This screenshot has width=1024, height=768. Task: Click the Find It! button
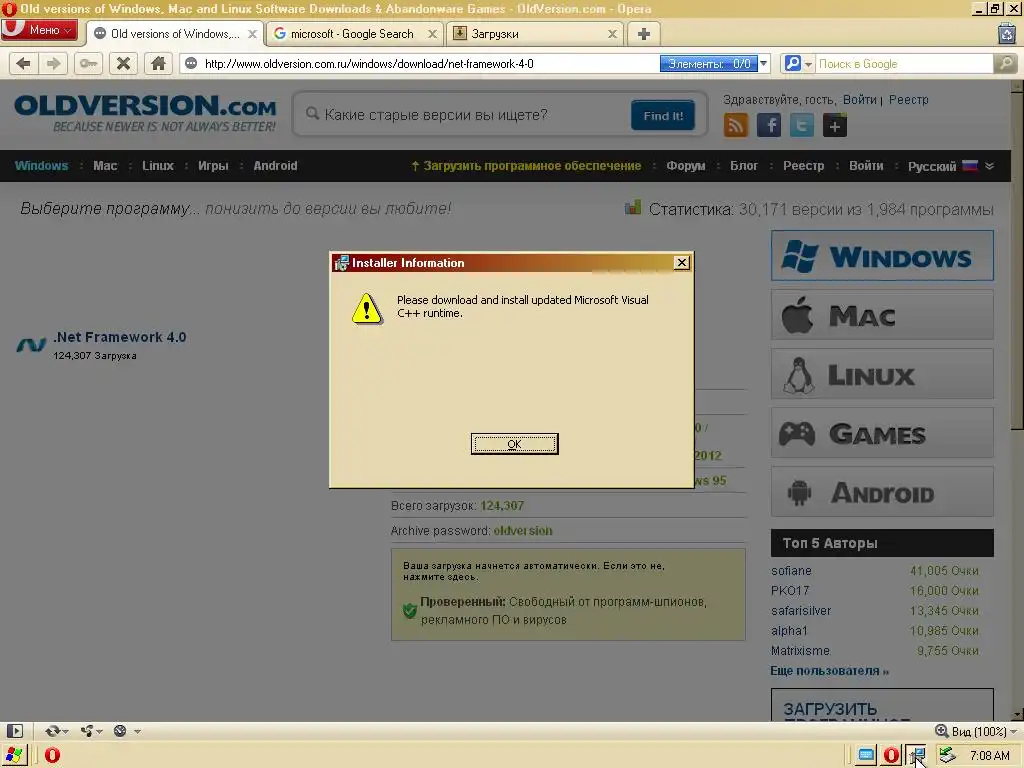(663, 116)
